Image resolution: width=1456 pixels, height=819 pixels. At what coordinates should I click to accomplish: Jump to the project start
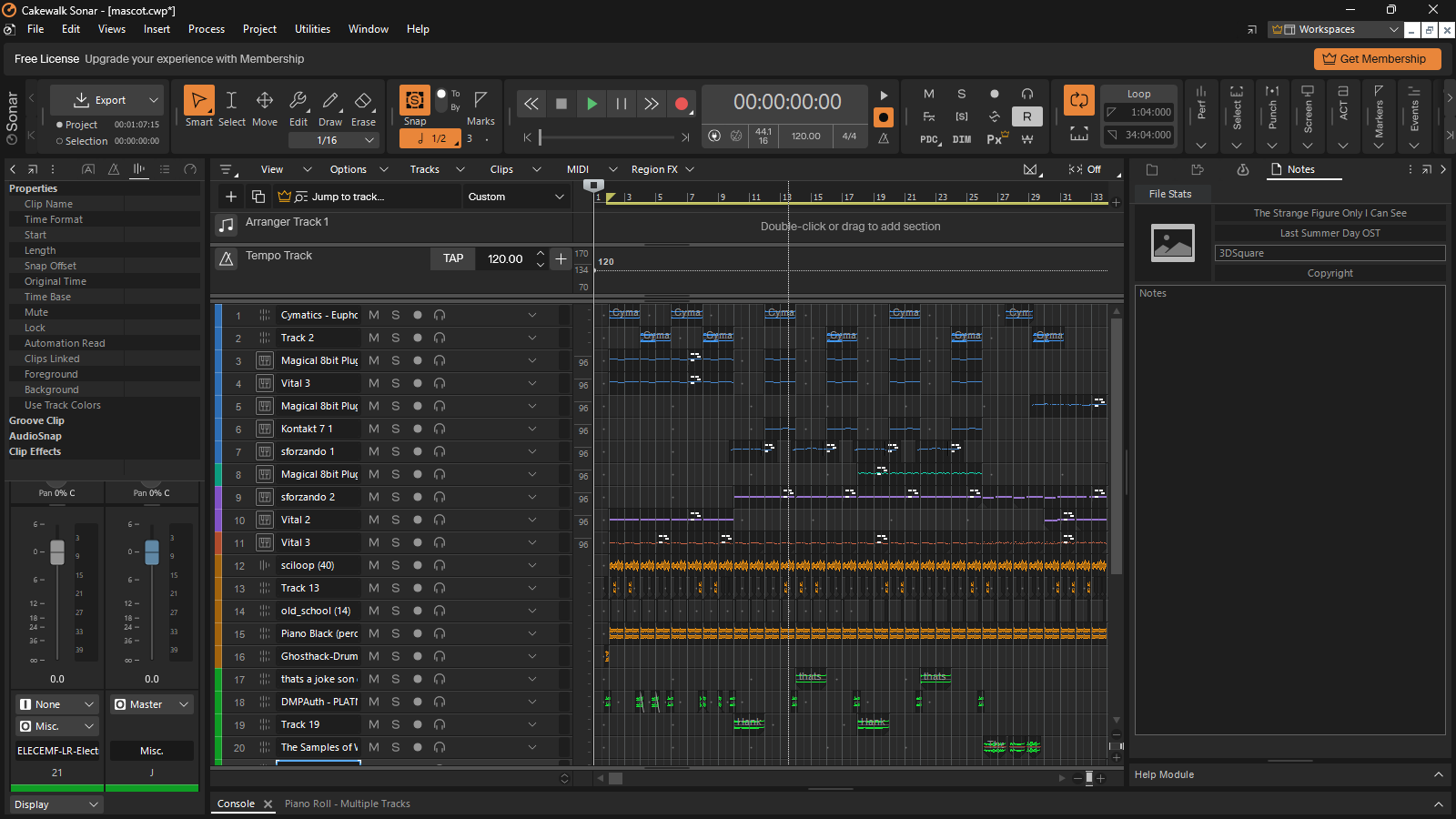point(527,137)
